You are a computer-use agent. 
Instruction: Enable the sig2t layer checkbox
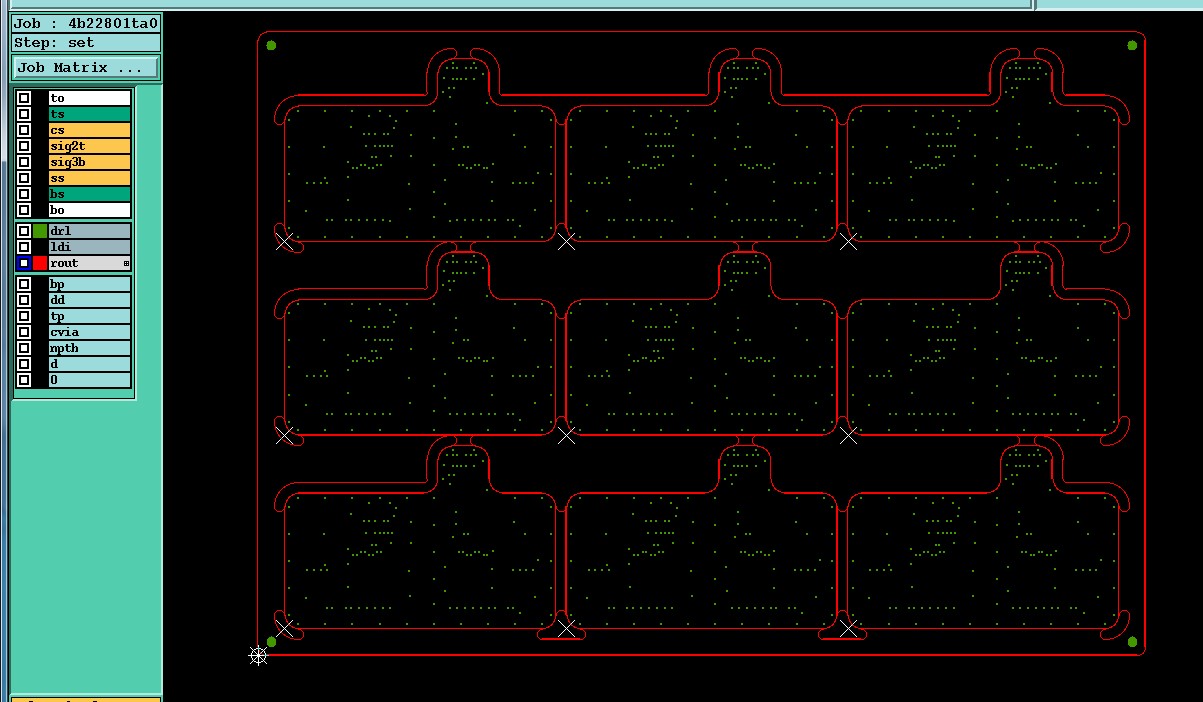pyautogui.click(x=24, y=146)
